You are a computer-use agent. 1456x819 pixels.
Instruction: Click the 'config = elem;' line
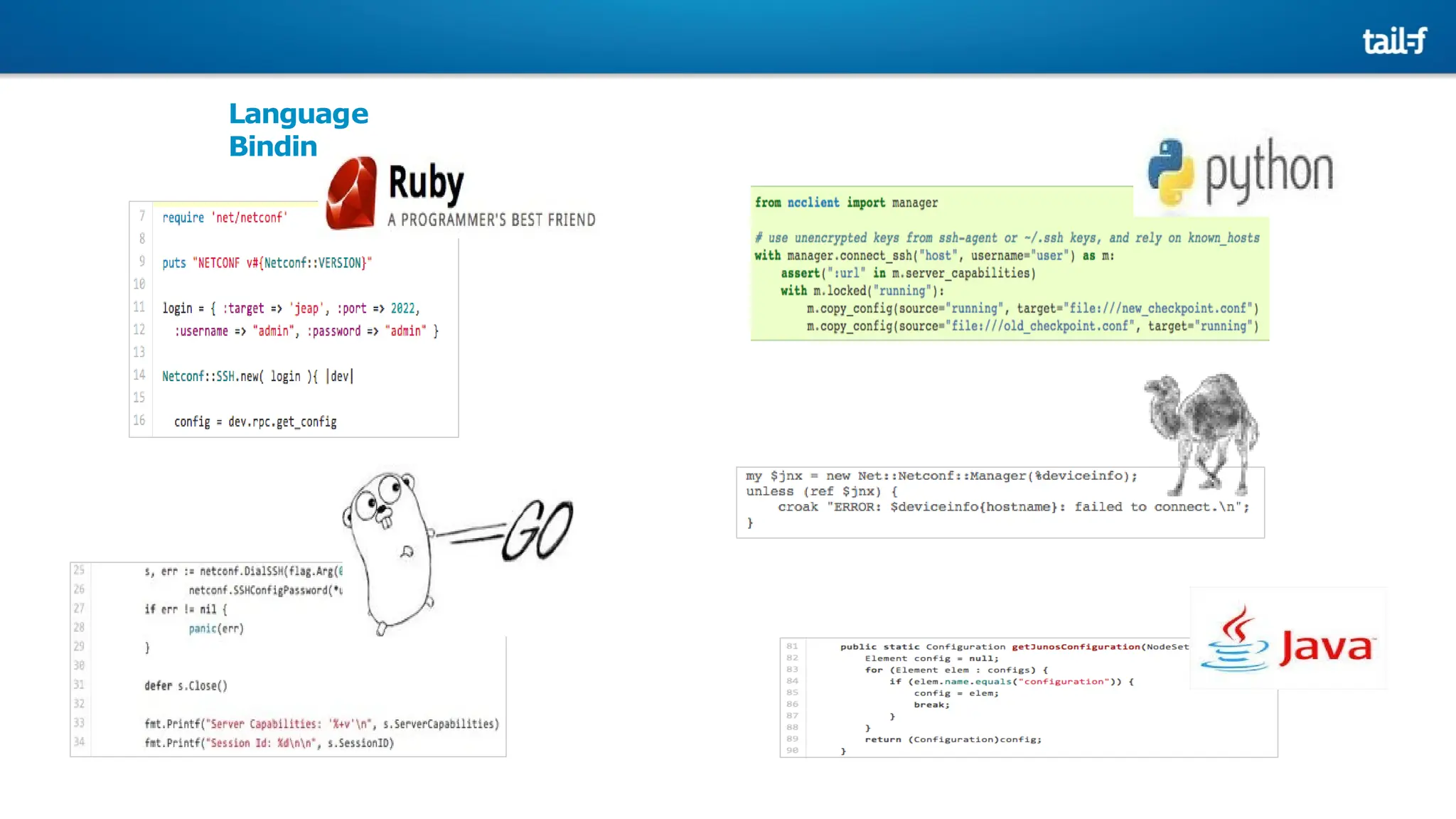point(956,693)
